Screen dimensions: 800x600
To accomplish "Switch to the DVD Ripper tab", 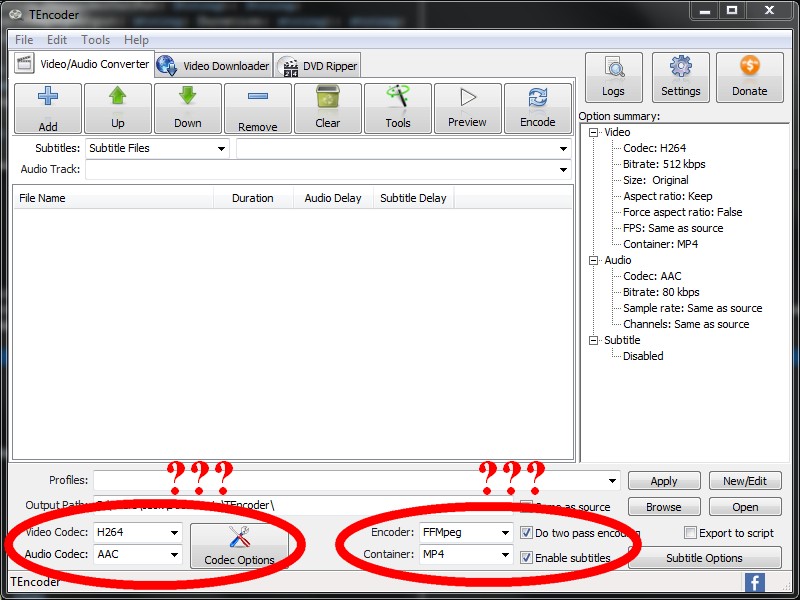I will (x=318, y=66).
